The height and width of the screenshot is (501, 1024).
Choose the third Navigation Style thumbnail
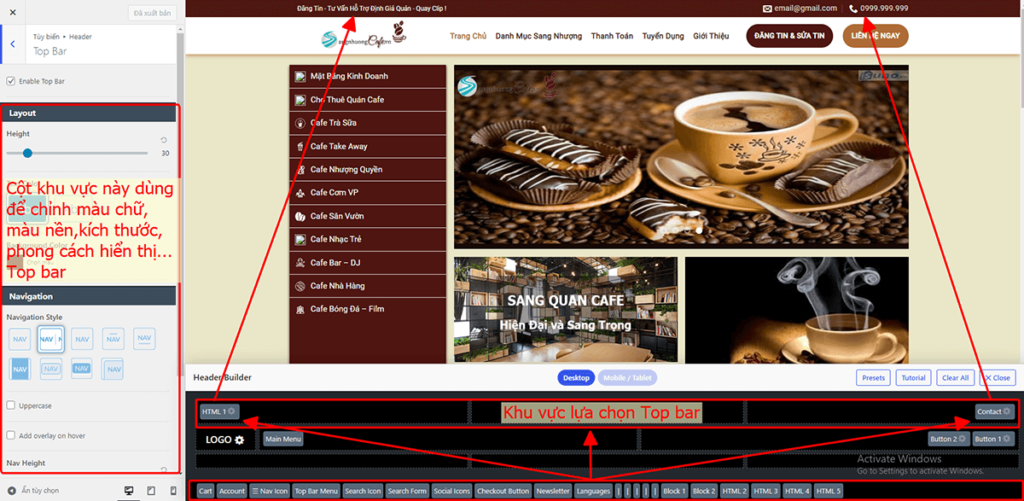click(82, 339)
